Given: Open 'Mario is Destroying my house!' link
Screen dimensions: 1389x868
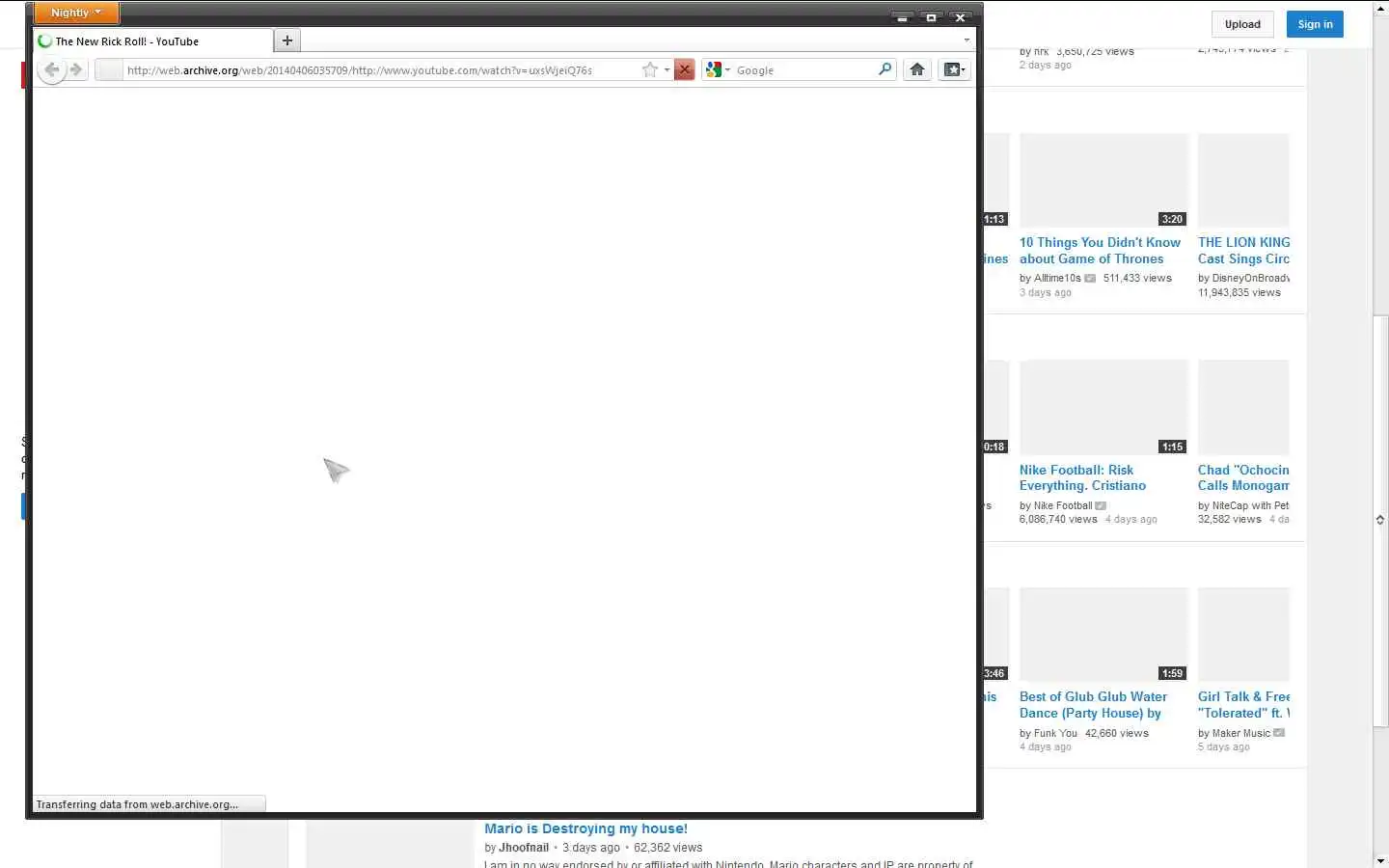Looking at the screenshot, I should point(586,828).
